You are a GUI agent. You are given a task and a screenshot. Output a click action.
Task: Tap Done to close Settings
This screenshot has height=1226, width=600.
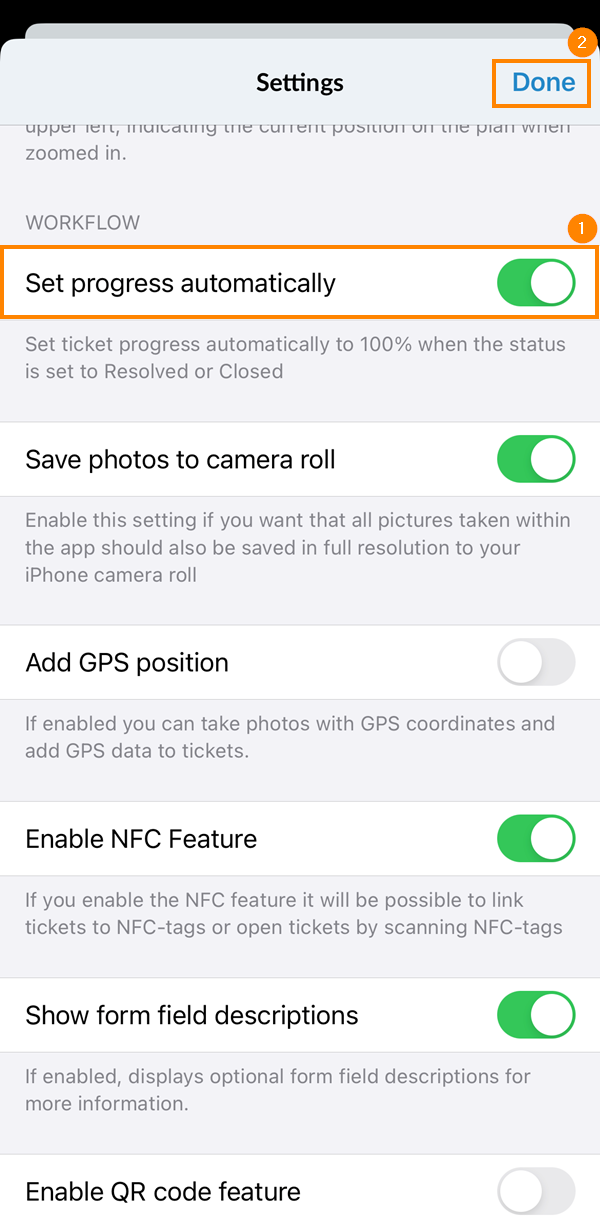[544, 82]
